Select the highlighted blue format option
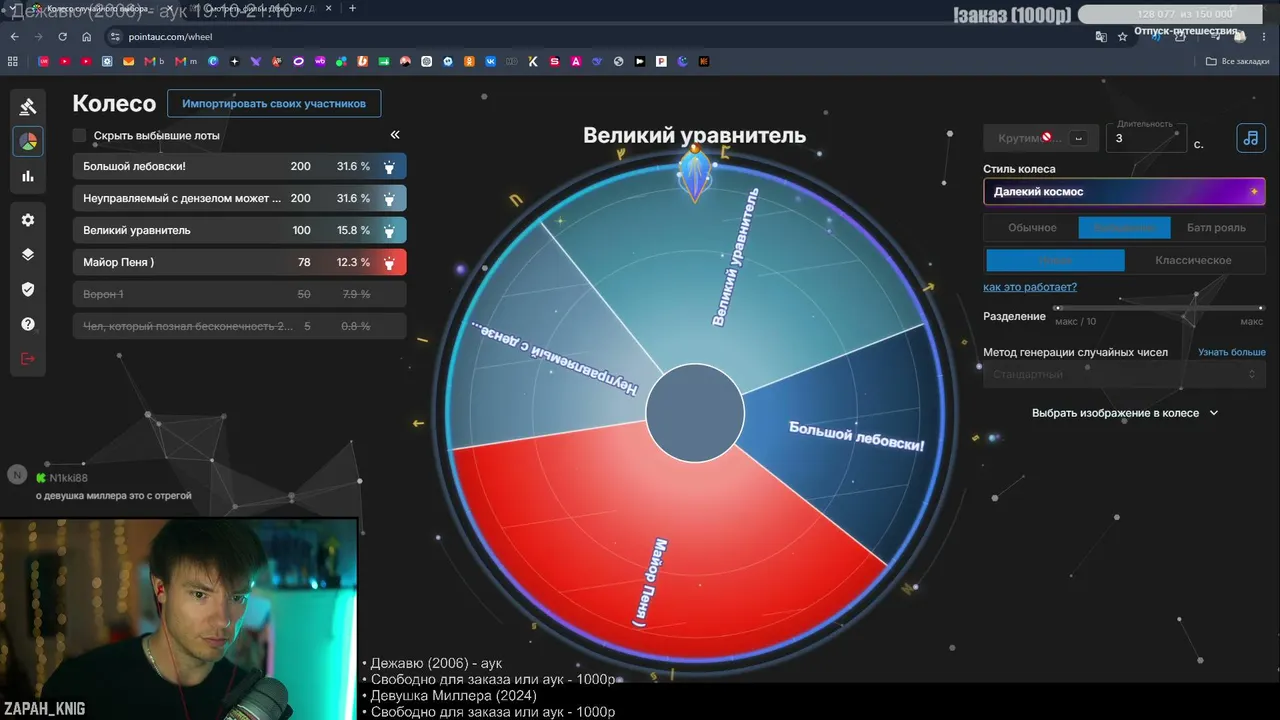 coord(1055,260)
